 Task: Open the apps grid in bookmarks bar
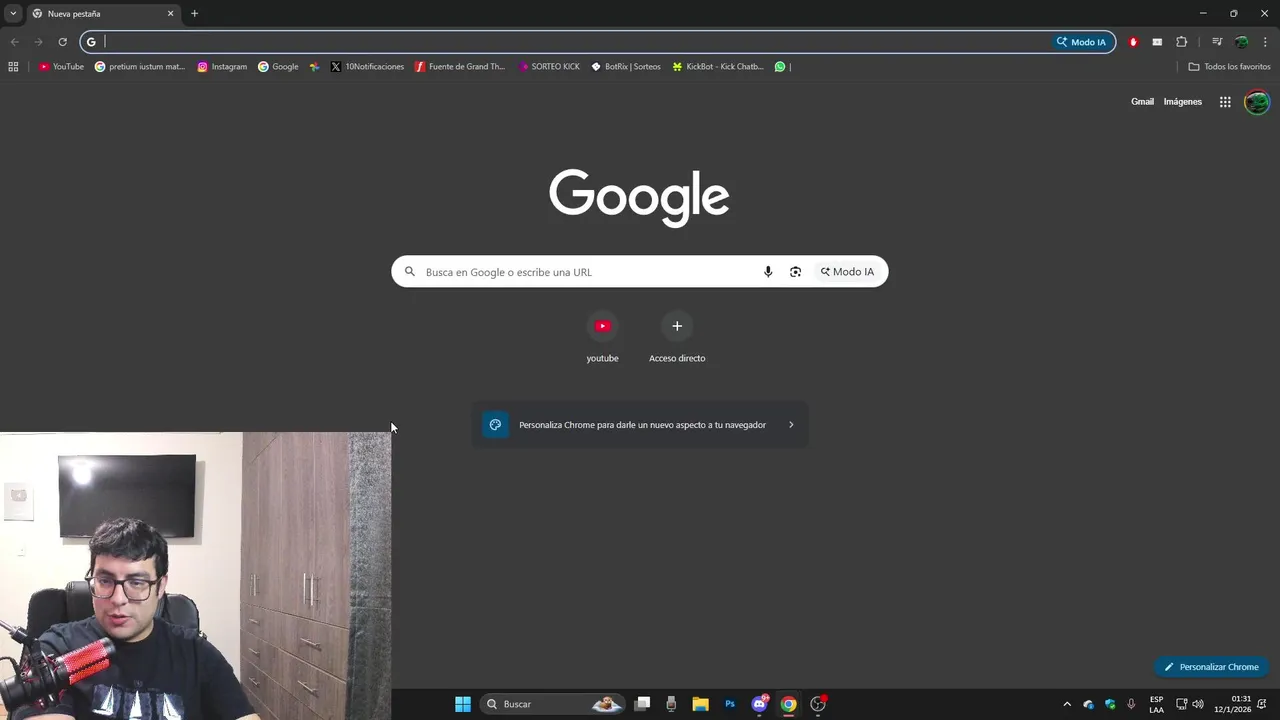click(x=13, y=67)
